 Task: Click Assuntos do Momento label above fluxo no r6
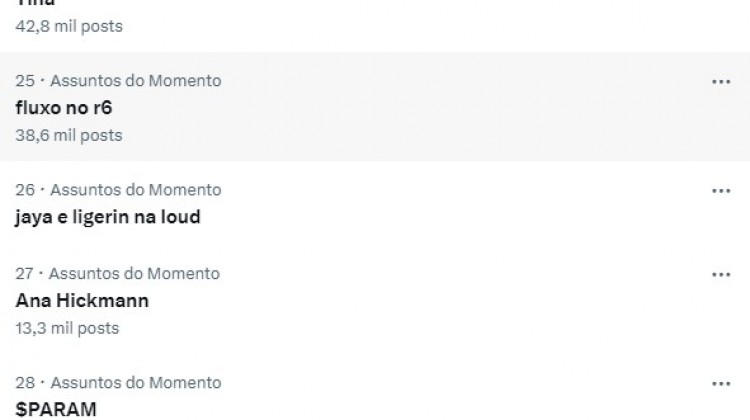(x=136, y=81)
